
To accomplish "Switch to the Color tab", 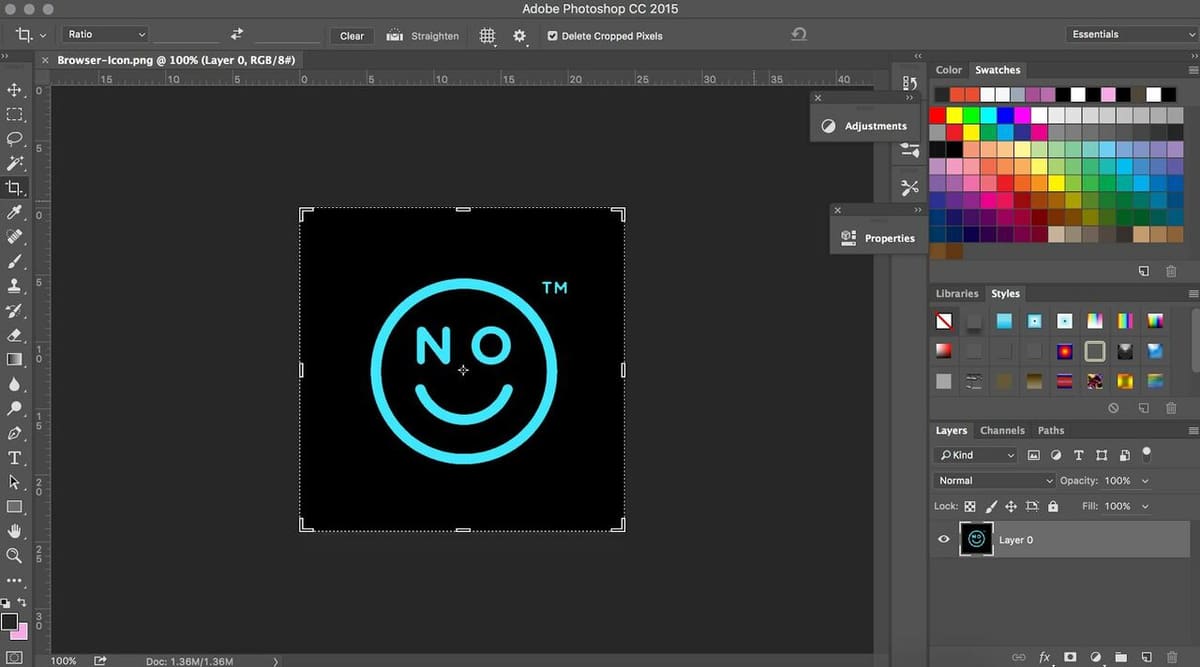I will [x=949, y=70].
